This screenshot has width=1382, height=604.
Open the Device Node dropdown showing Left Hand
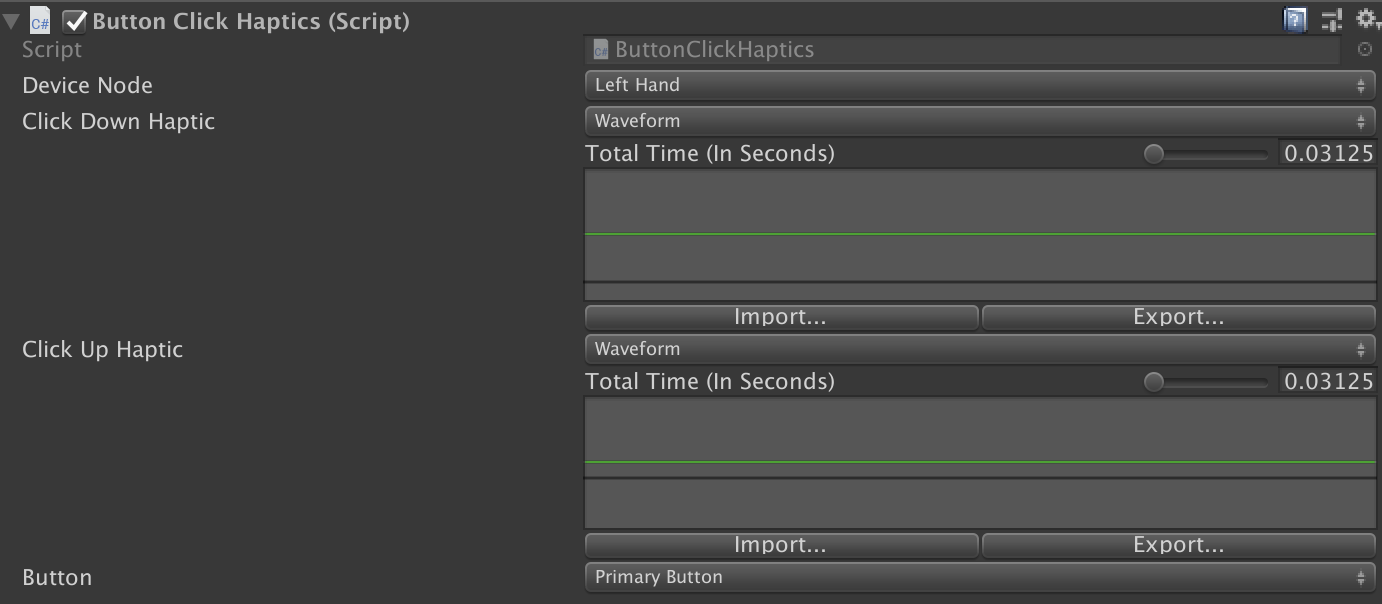(x=979, y=85)
